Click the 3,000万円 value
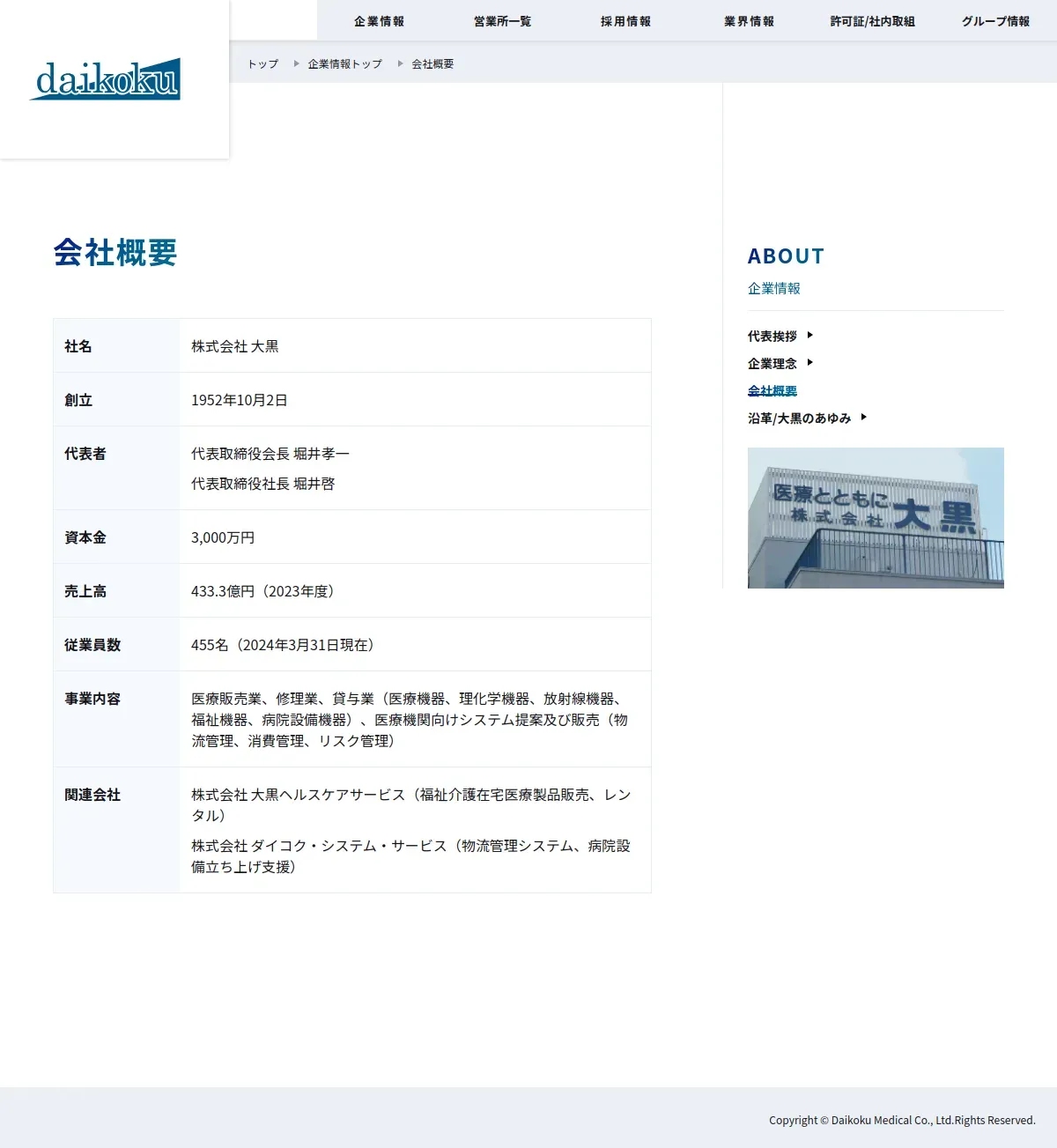The height and width of the screenshot is (1148, 1057). [x=223, y=537]
